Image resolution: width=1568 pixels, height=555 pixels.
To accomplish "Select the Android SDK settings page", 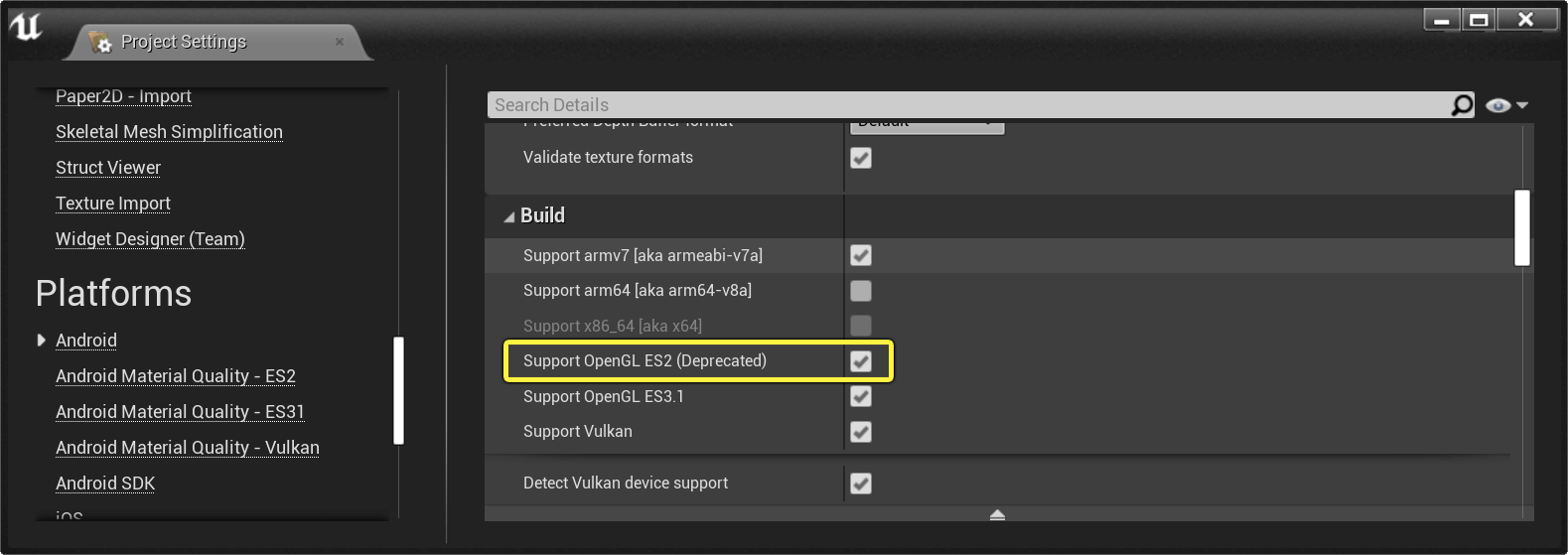I will click(105, 484).
